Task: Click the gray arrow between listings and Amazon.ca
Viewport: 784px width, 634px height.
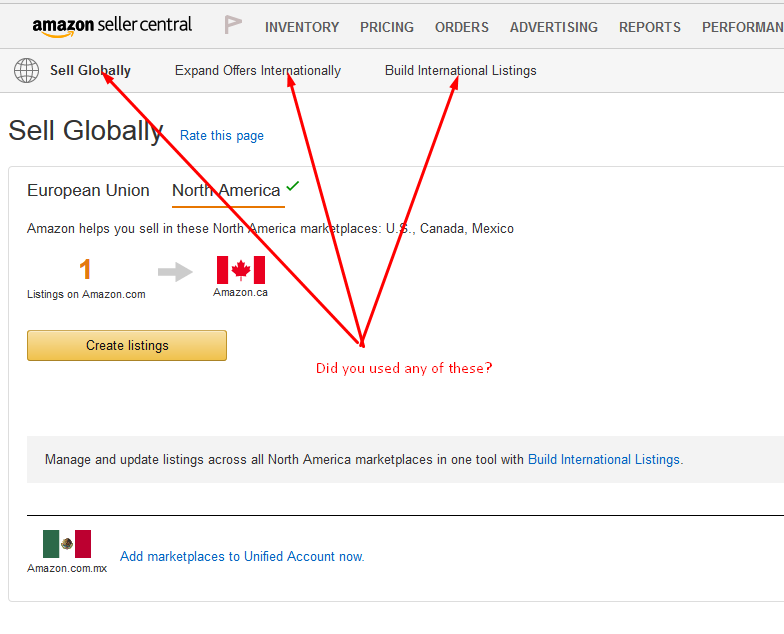Action: [175, 272]
